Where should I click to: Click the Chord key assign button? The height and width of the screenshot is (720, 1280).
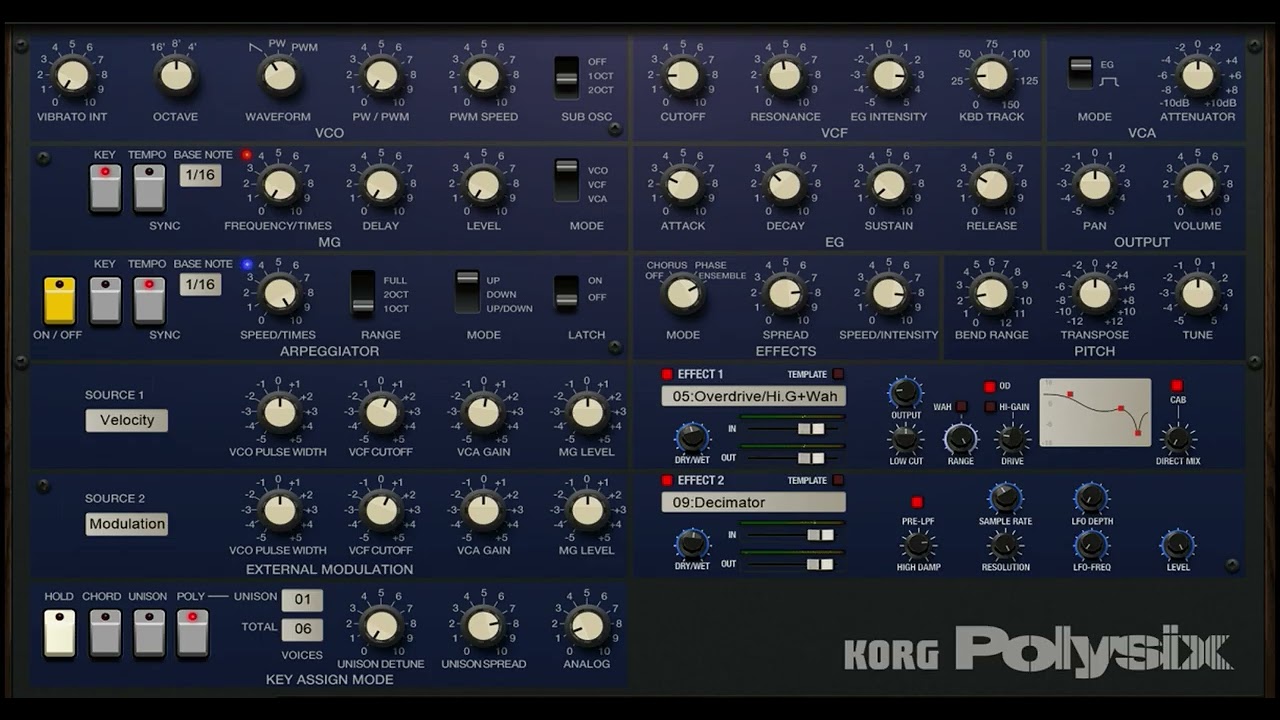(x=105, y=633)
